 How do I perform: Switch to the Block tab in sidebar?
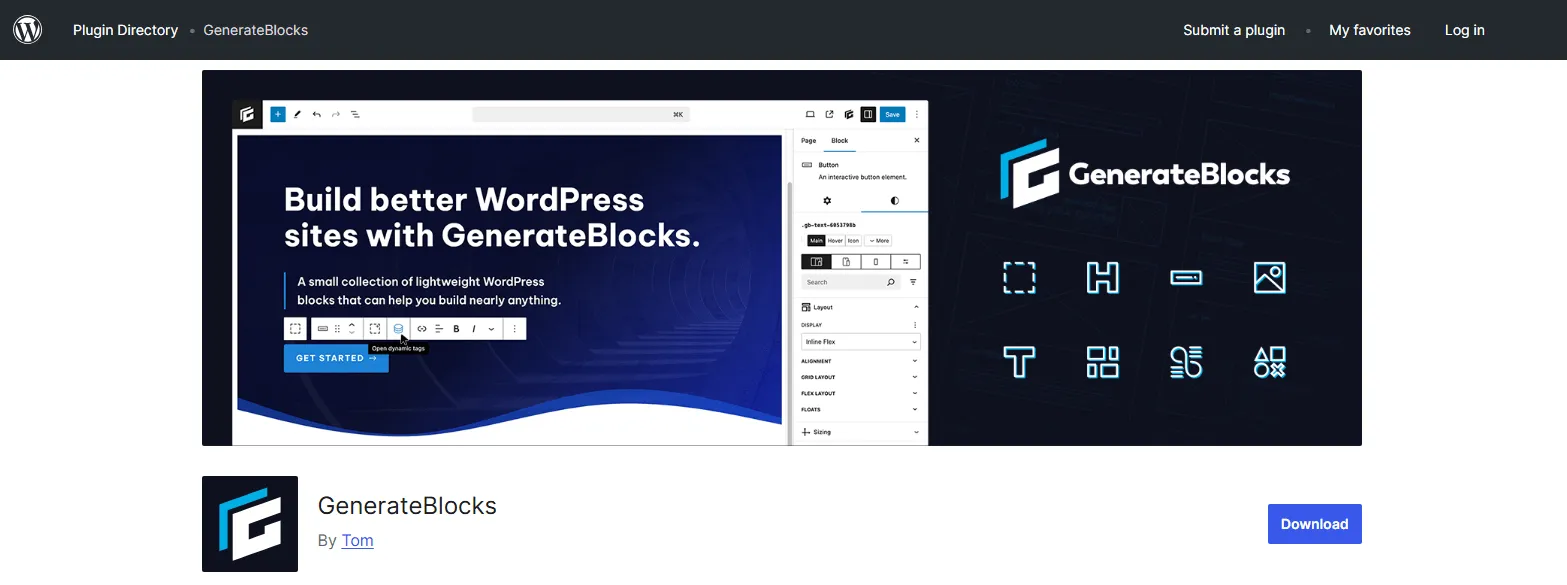click(x=840, y=141)
